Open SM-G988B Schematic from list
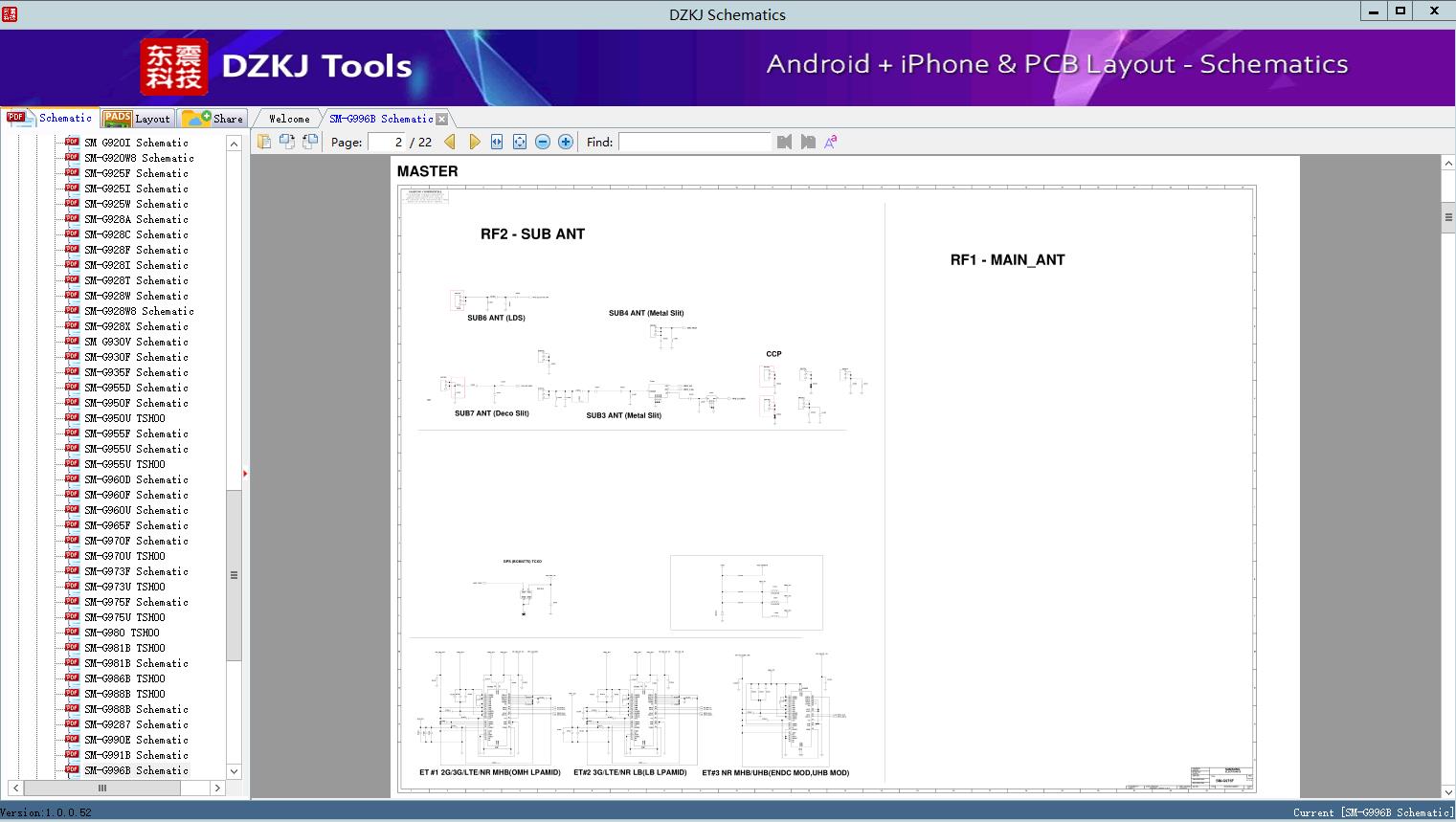Image resolution: width=1456 pixels, height=822 pixels. point(136,709)
